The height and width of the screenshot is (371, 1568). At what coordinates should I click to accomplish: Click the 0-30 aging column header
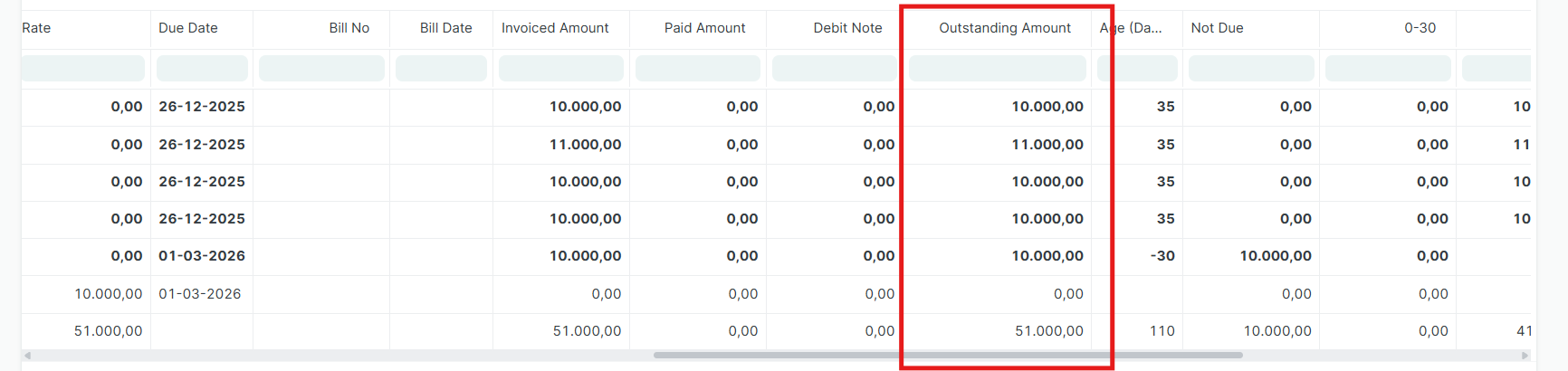pyautogui.click(x=1420, y=28)
